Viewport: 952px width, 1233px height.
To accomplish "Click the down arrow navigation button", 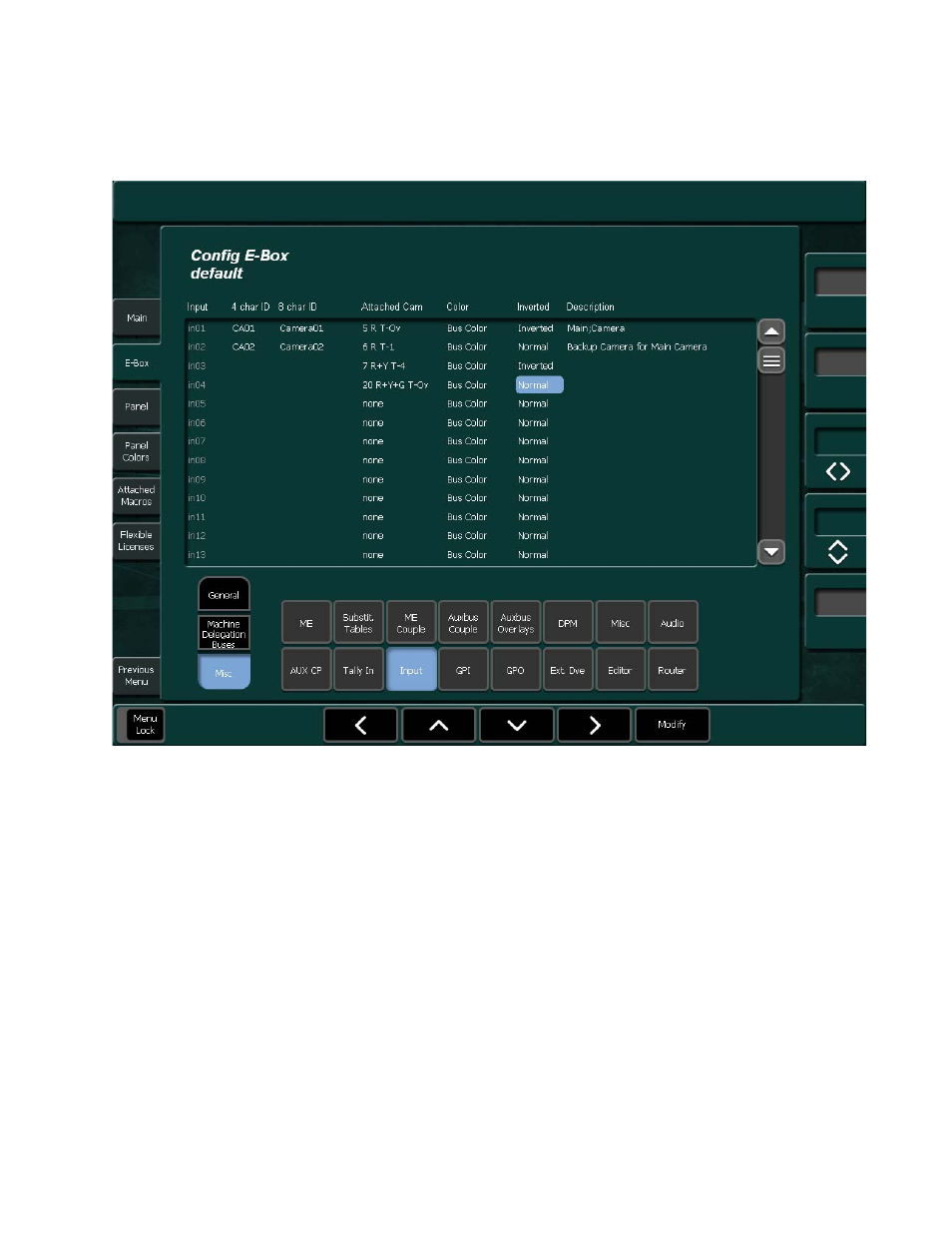I will point(517,725).
